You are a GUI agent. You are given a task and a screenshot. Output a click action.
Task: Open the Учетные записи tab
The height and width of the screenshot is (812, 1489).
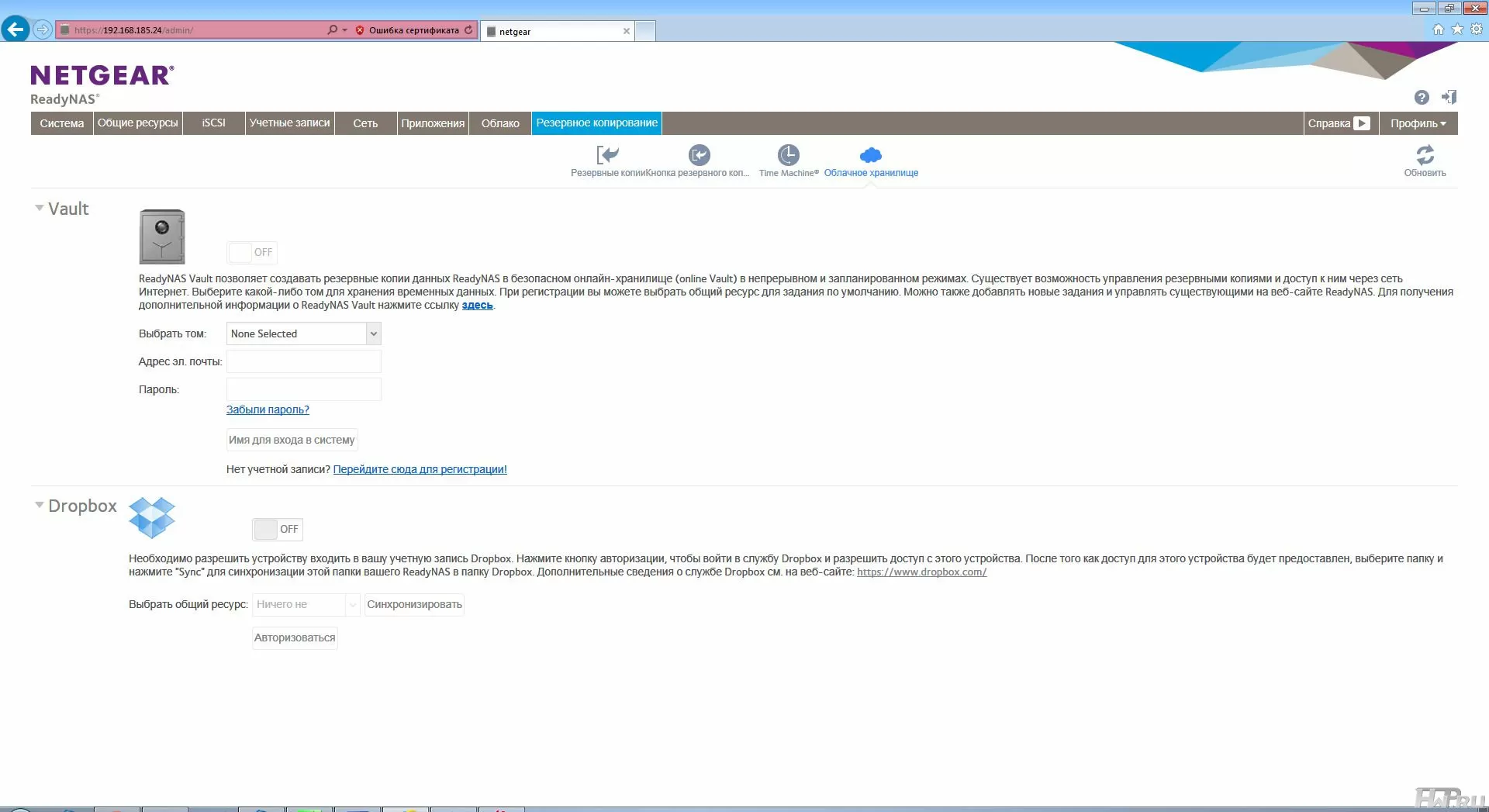[289, 123]
